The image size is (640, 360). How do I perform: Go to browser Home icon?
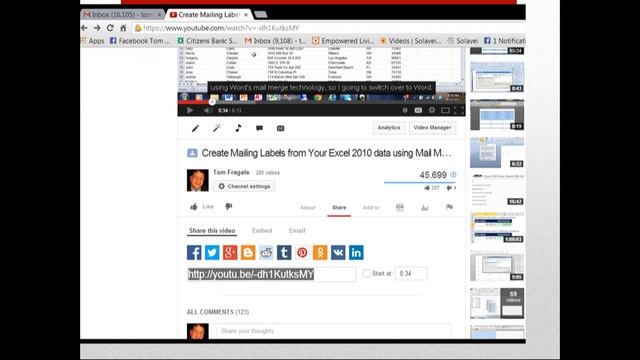click(123, 28)
